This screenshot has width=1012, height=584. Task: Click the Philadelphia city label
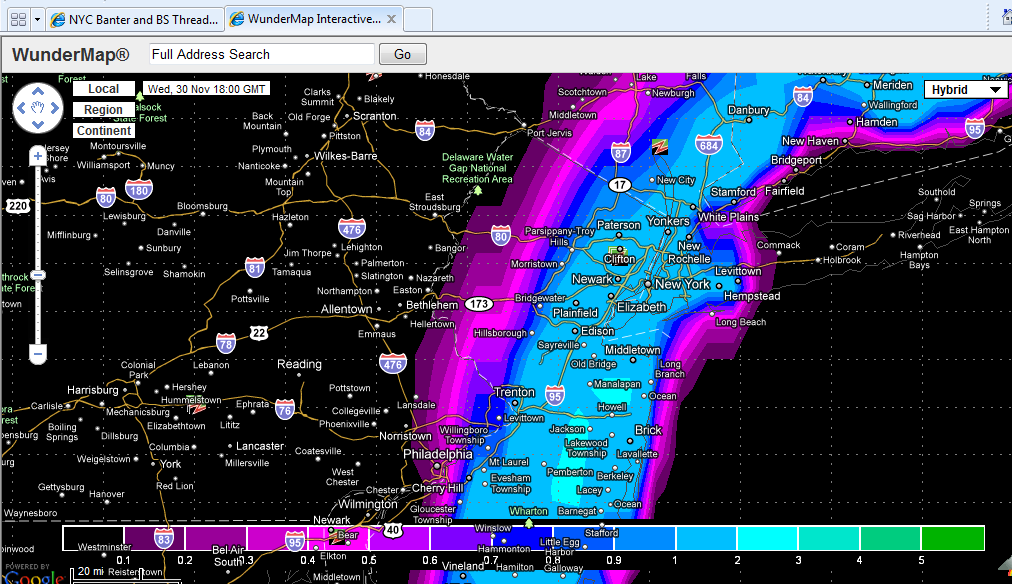click(438, 454)
